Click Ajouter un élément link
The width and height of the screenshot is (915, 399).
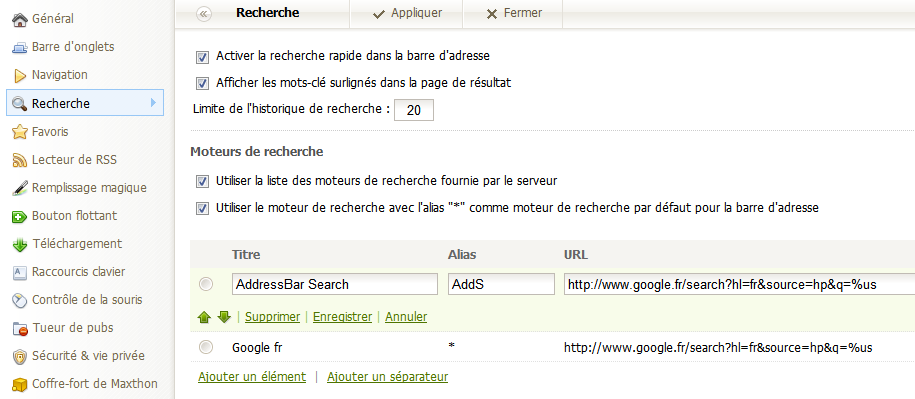[252, 376]
